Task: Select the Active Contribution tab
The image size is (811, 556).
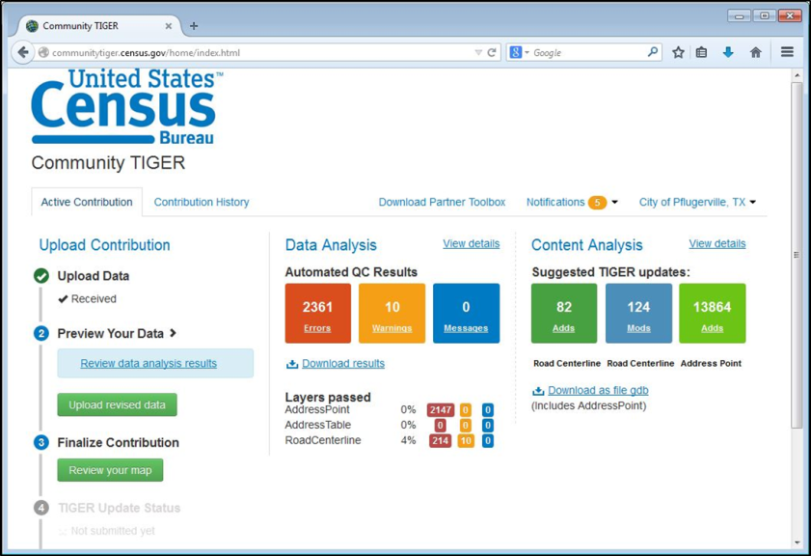Action: 87,202
